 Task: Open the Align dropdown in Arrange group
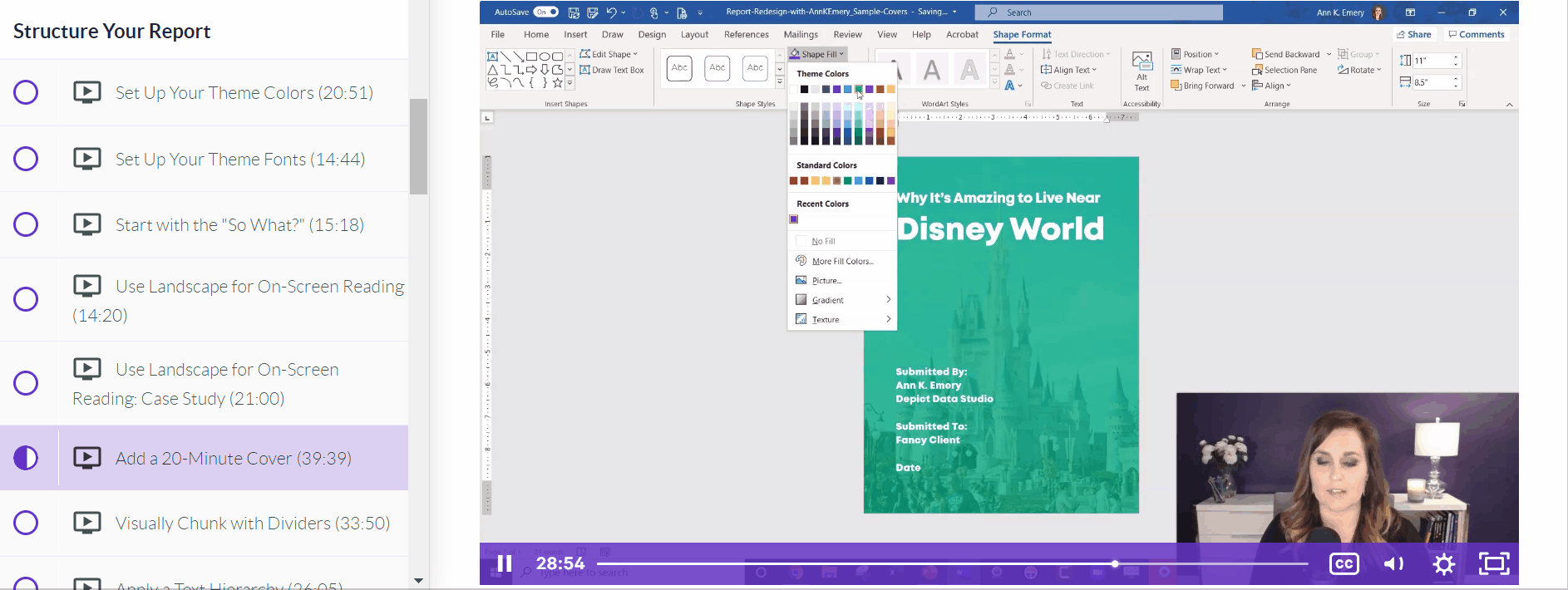1272,86
